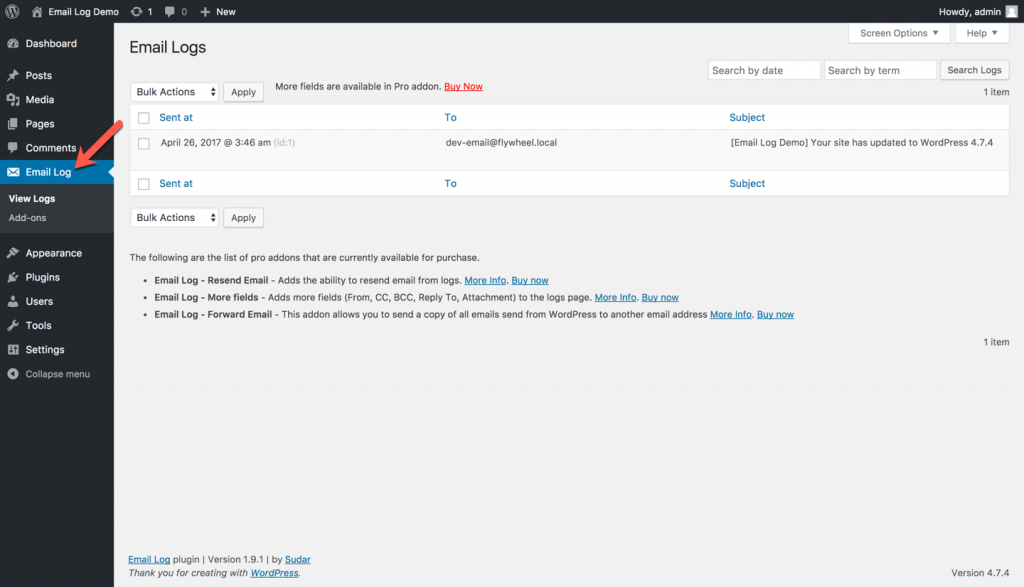Click the Appearance paintbrush icon

(x=13, y=253)
